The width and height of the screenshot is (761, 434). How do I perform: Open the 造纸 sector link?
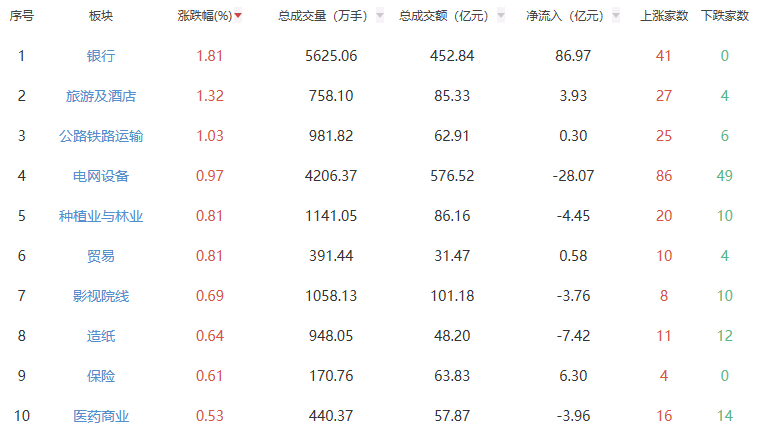tap(101, 336)
